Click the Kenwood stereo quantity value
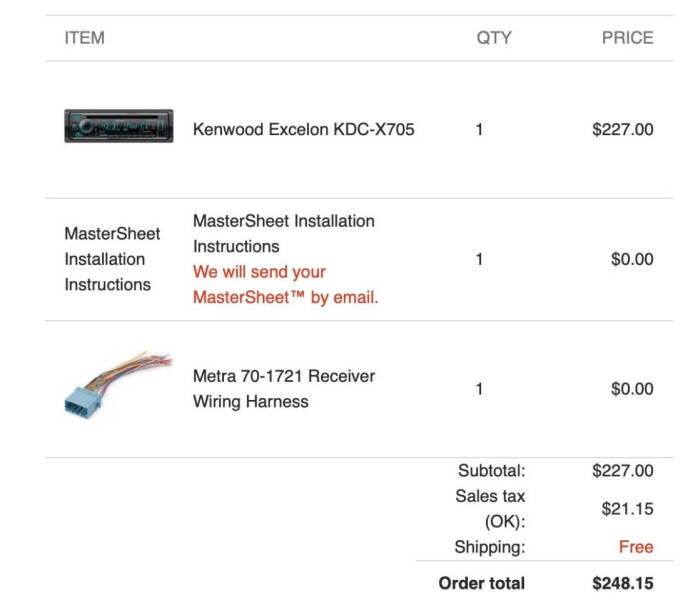The width and height of the screenshot is (688, 600). tap(479, 129)
